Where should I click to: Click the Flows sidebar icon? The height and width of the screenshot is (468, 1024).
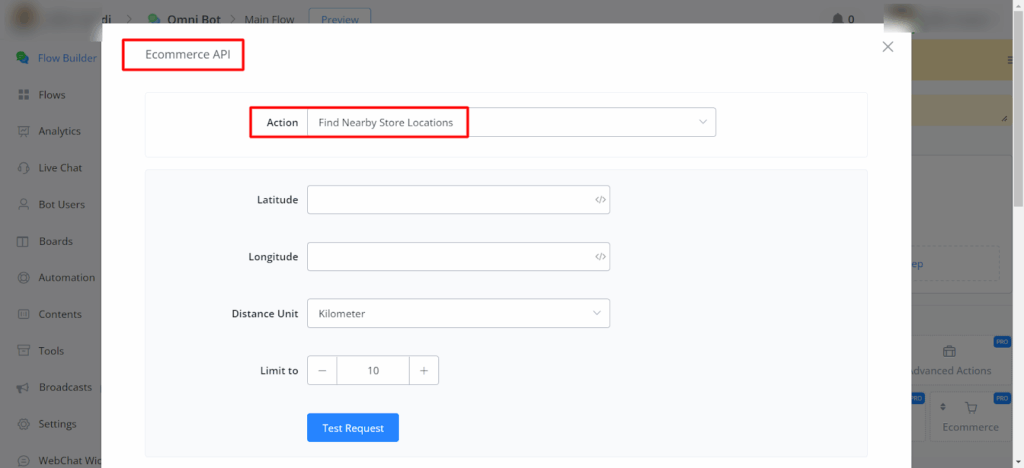[x=23, y=95]
